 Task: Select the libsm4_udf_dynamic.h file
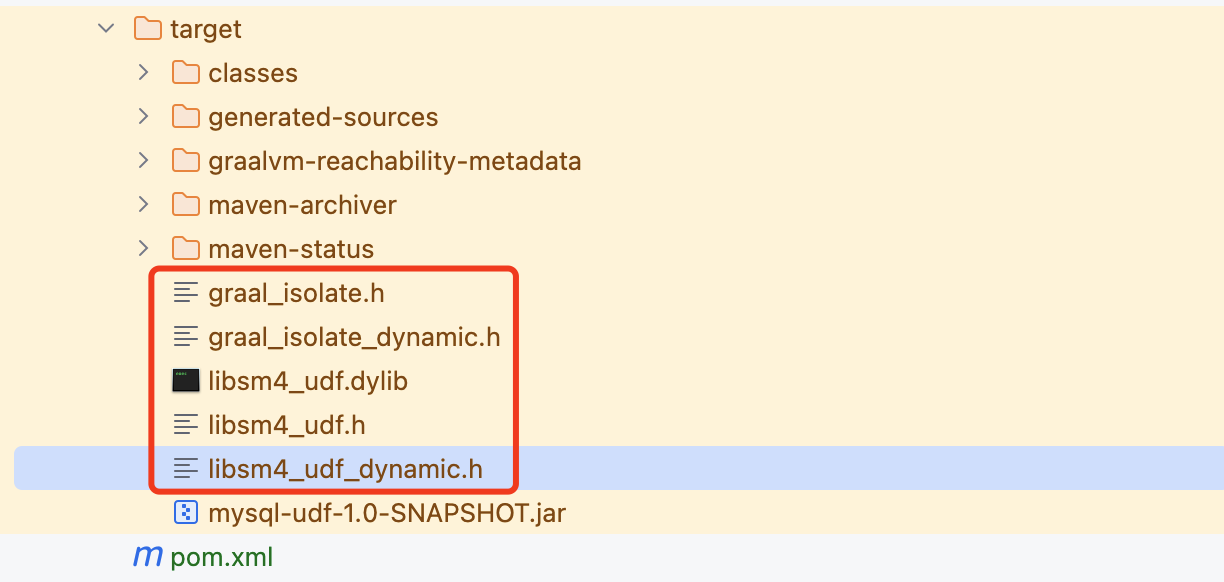pos(345,469)
